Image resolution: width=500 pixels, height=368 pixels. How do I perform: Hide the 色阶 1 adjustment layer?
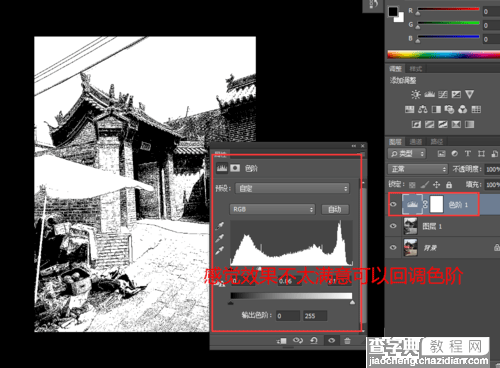[393, 204]
